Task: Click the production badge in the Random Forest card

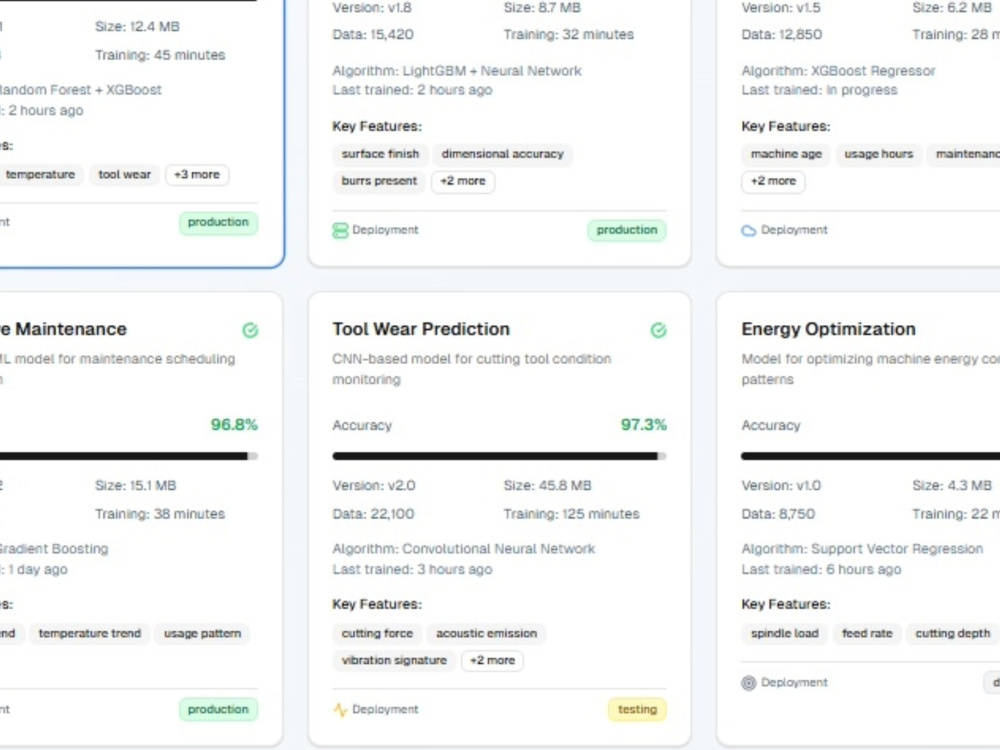Action: (218, 223)
